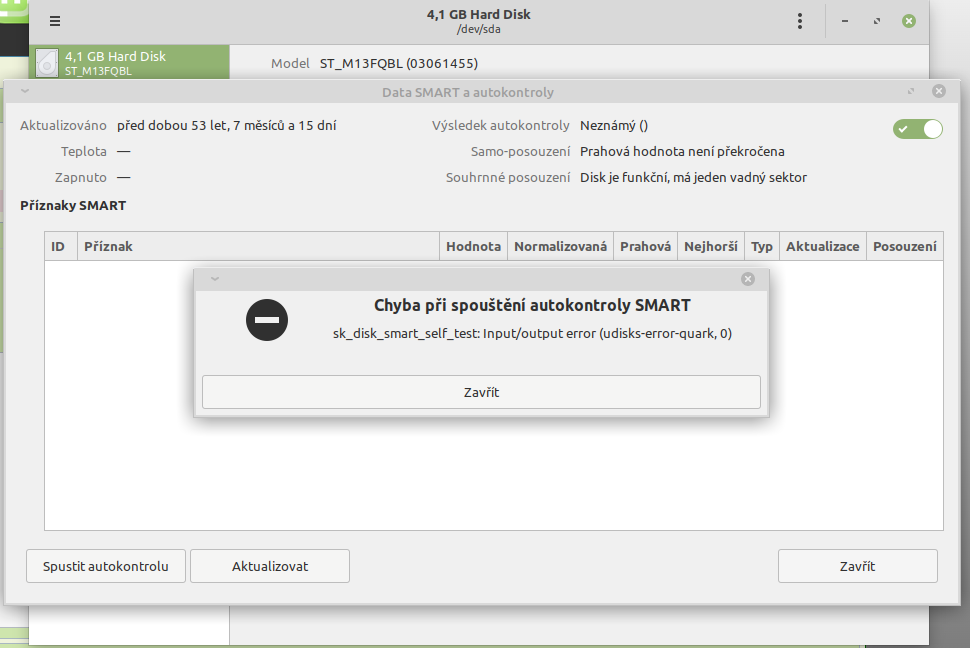Minimize the main Disks window

coord(846,21)
